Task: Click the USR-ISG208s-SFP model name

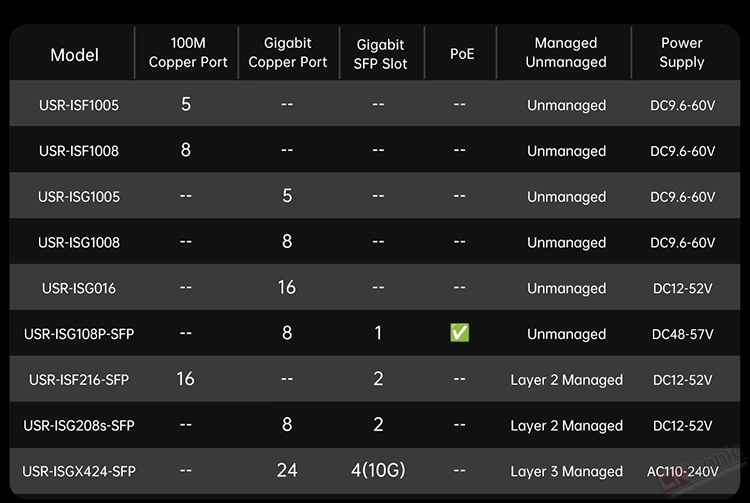Action: click(x=79, y=426)
